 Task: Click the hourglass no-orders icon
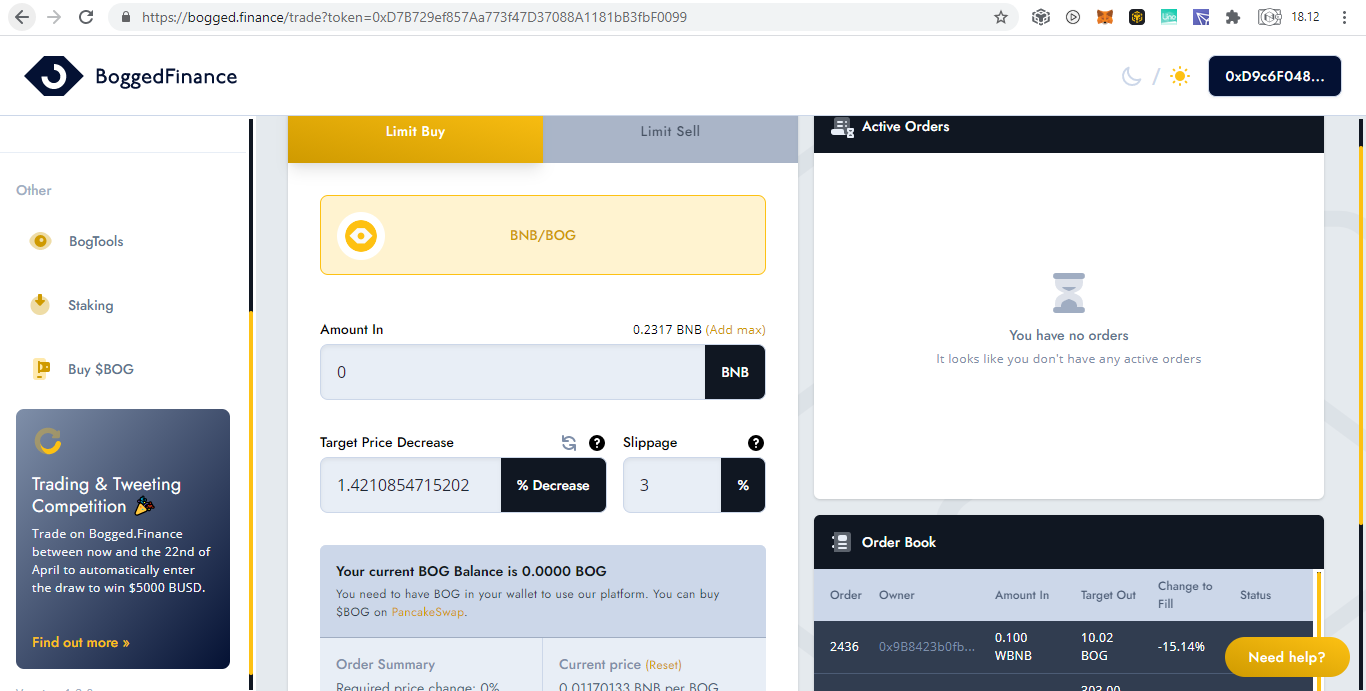1069,293
